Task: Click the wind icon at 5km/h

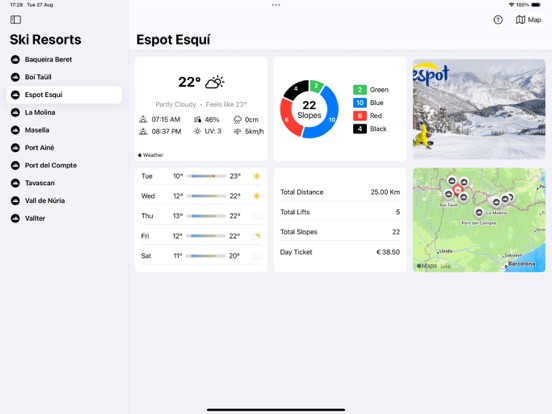Action: click(x=238, y=131)
